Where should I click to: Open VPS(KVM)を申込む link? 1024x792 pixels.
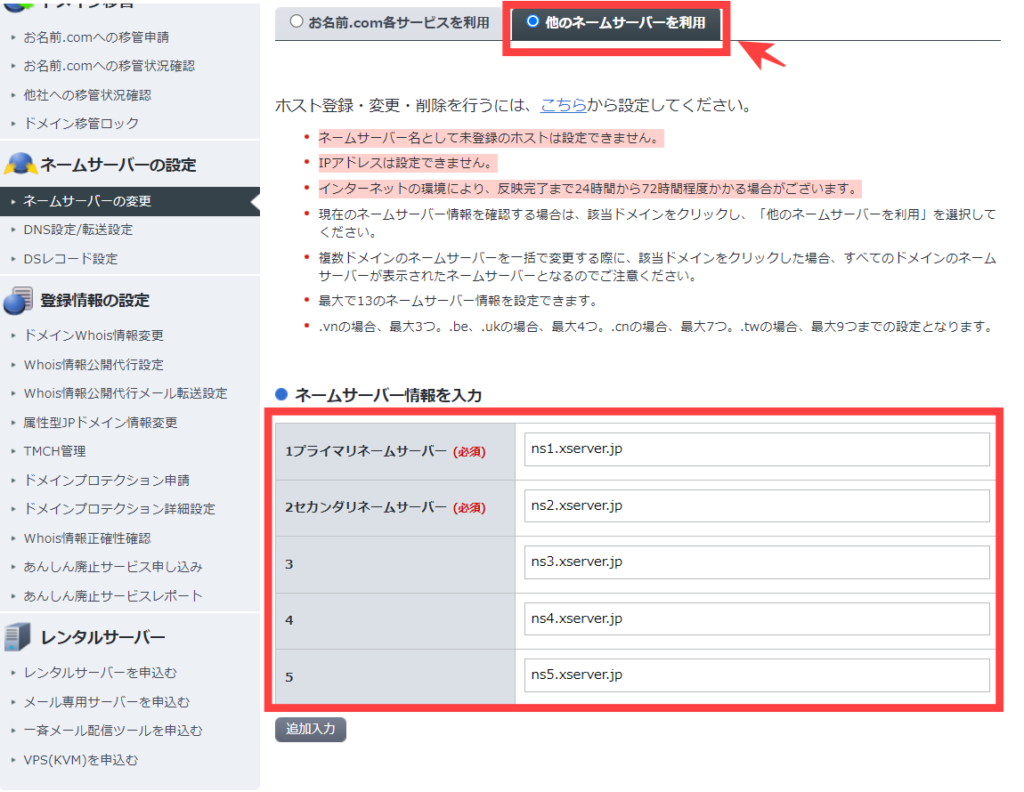point(81,761)
